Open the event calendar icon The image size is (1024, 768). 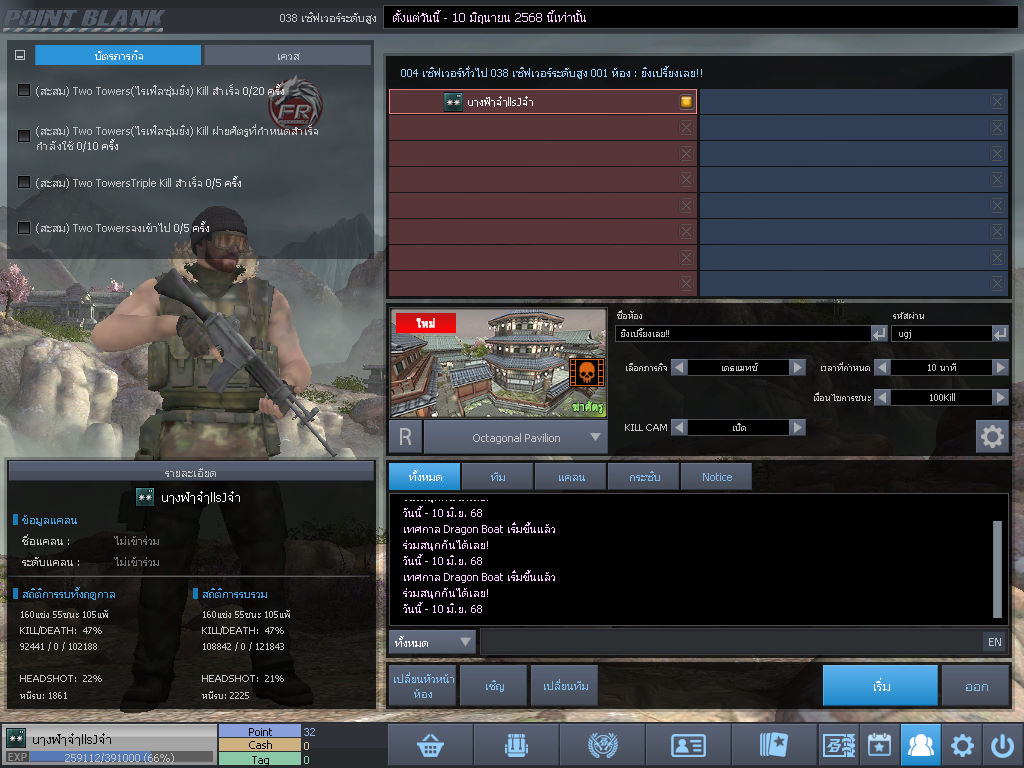879,744
